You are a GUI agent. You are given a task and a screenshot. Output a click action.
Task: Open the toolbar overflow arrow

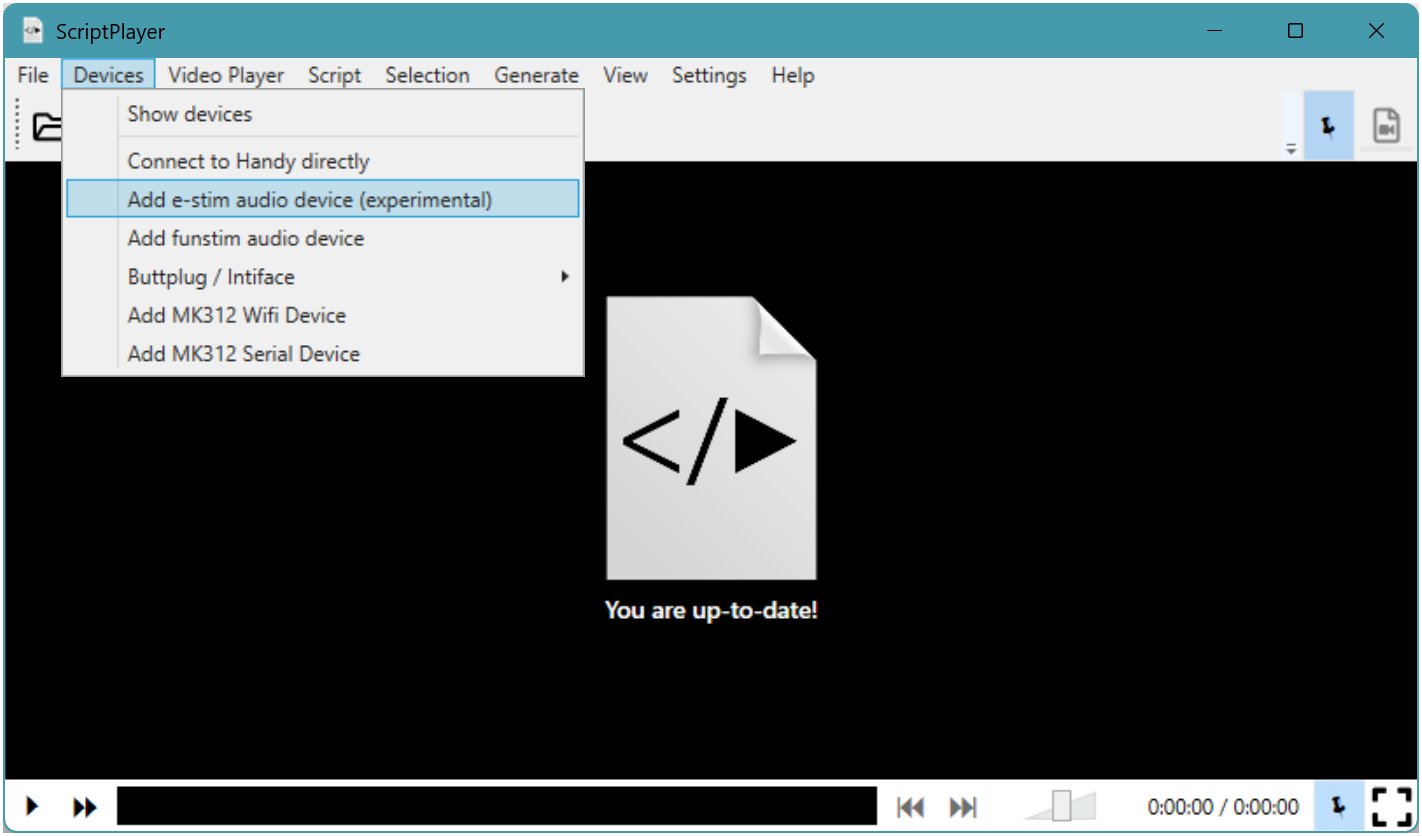click(x=1291, y=148)
